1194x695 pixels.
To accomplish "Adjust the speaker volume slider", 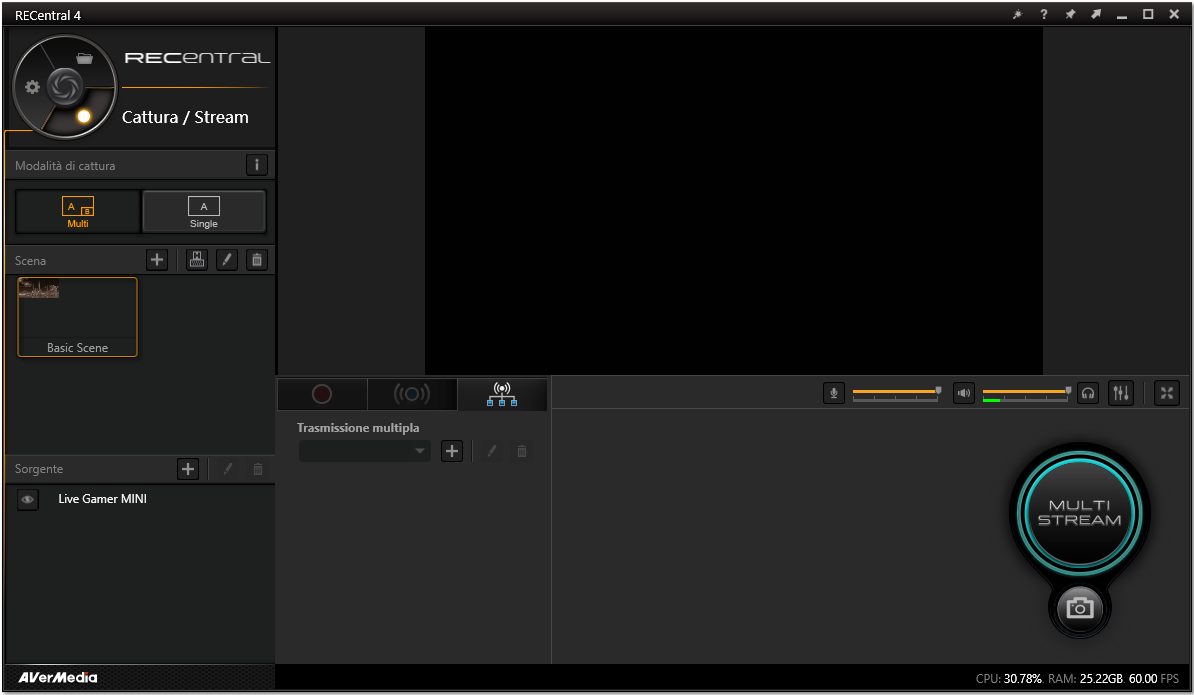I will pyautogui.click(x=1026, y=393).
